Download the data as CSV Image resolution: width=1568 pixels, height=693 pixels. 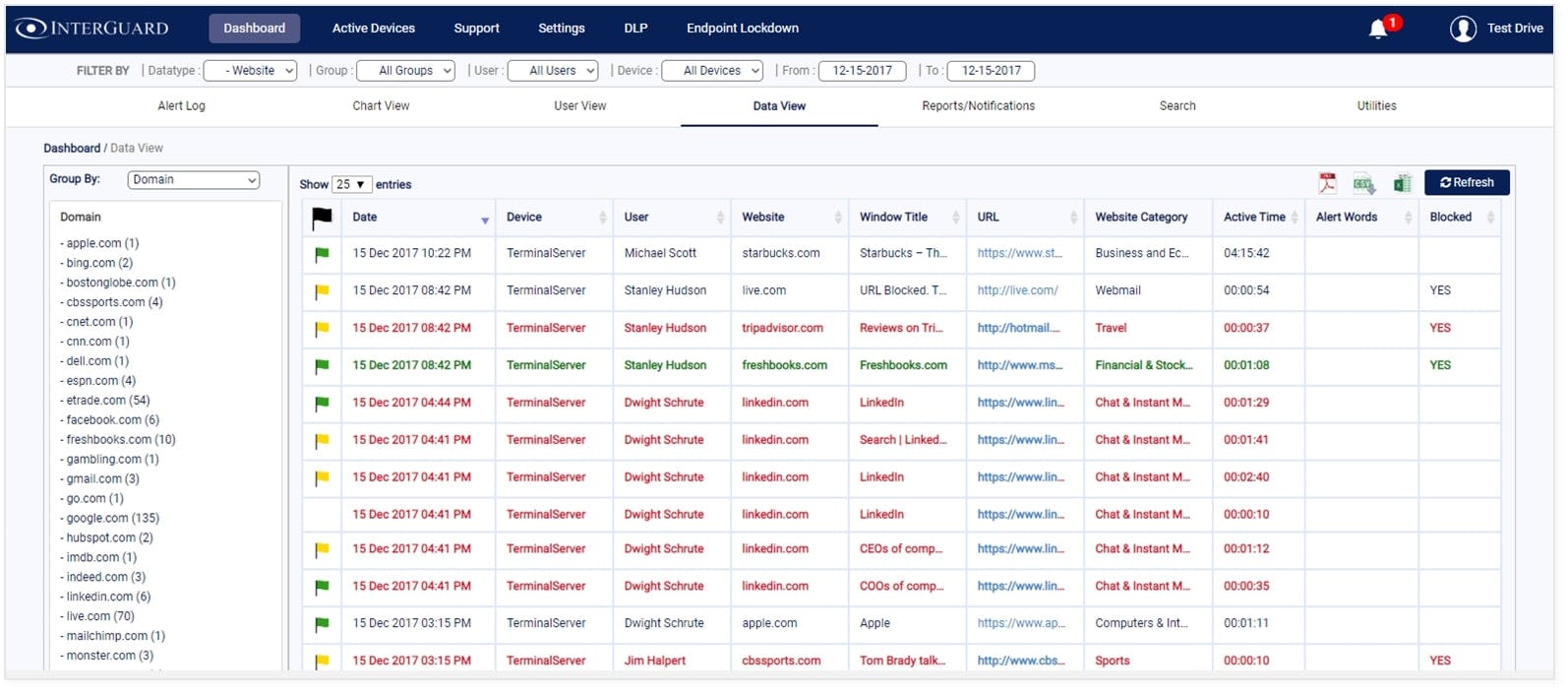point(1363,184)
